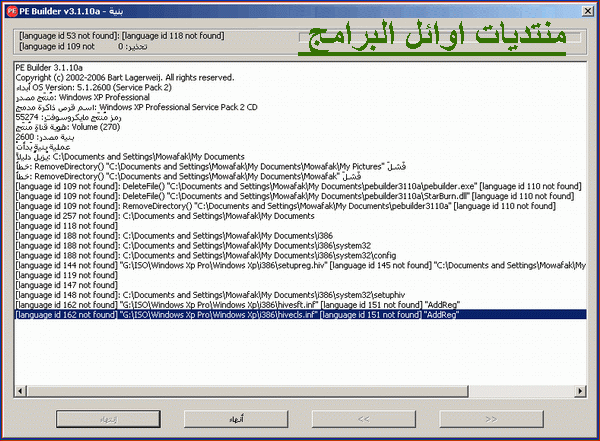
Task: Minimize the PE Builder window
Action: tap(553, 9)
